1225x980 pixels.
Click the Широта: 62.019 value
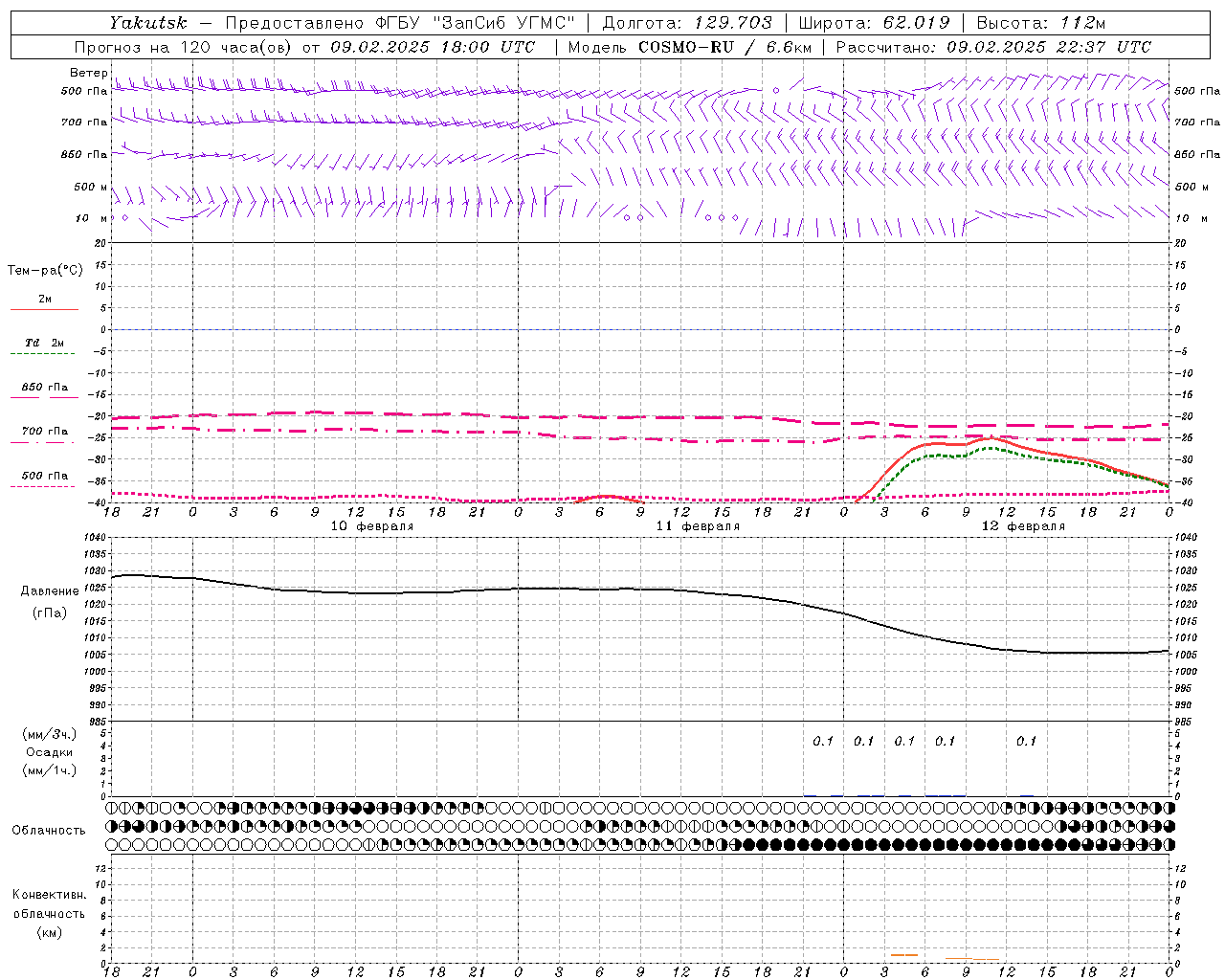(874, 23)
